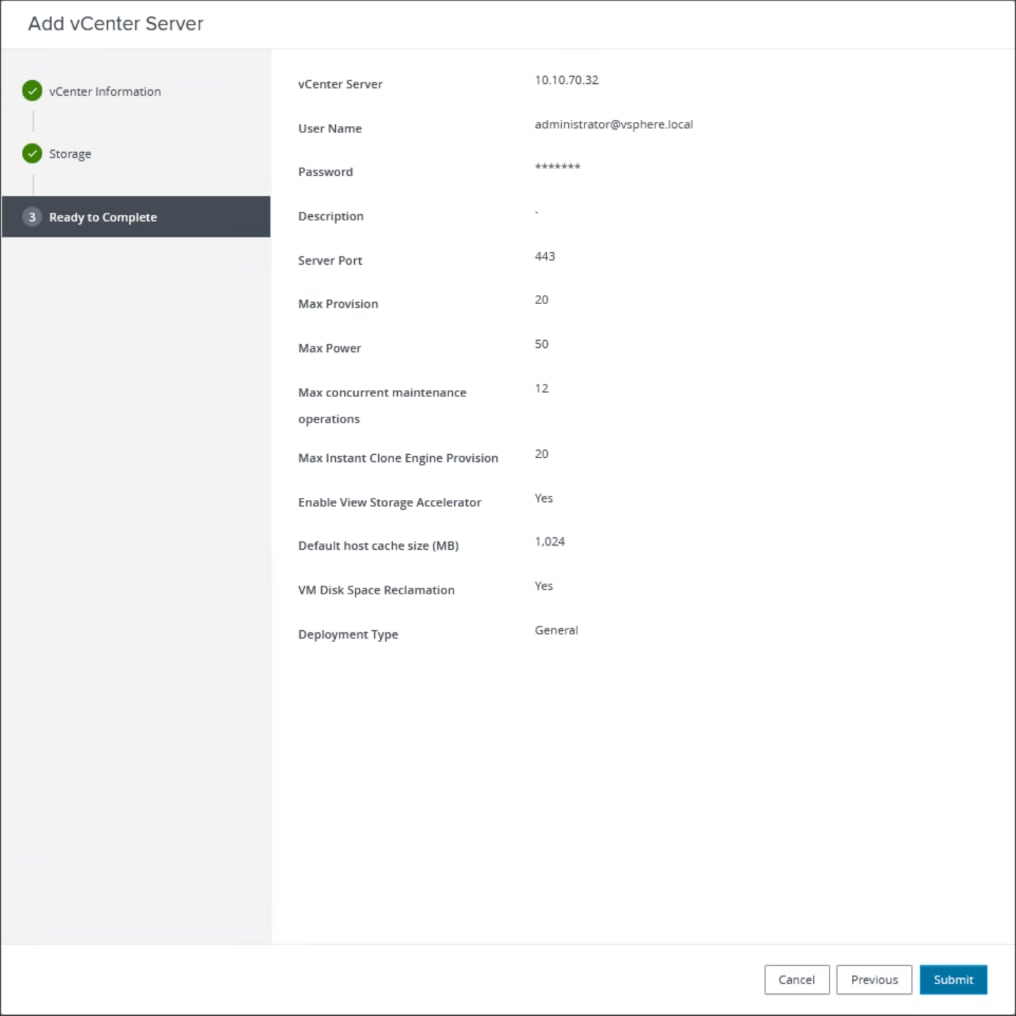1016x1016 pixels.
Task: Click the Deployment Type value General
Action: 556,630
